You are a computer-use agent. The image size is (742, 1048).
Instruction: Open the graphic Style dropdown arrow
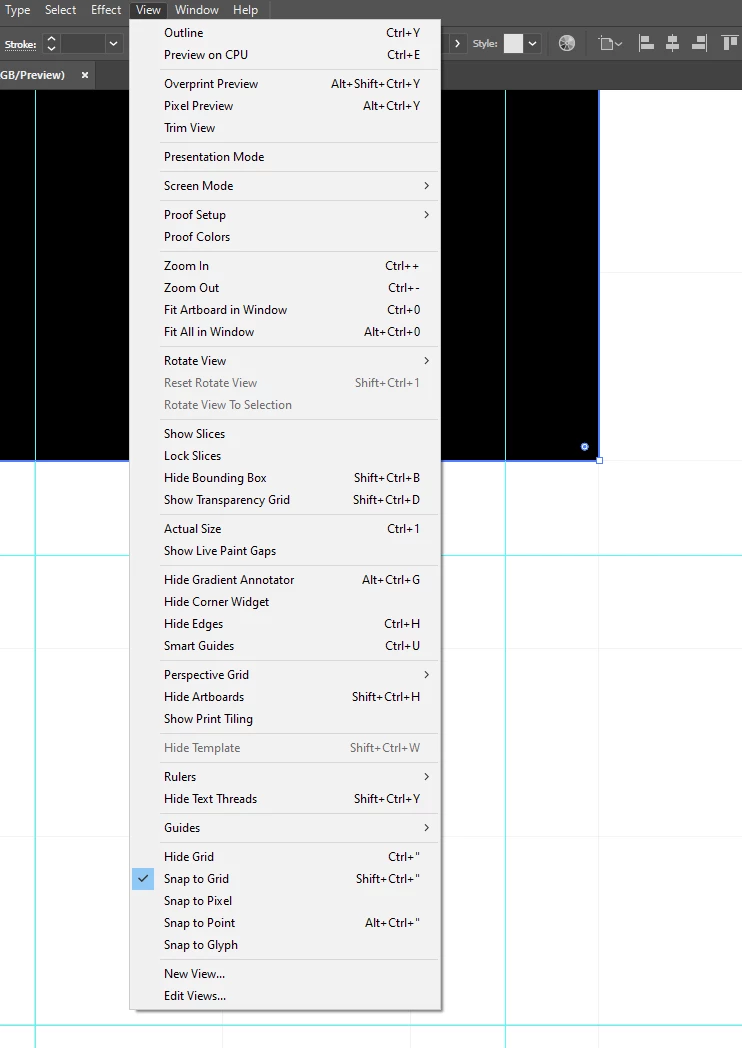[532, 43]
